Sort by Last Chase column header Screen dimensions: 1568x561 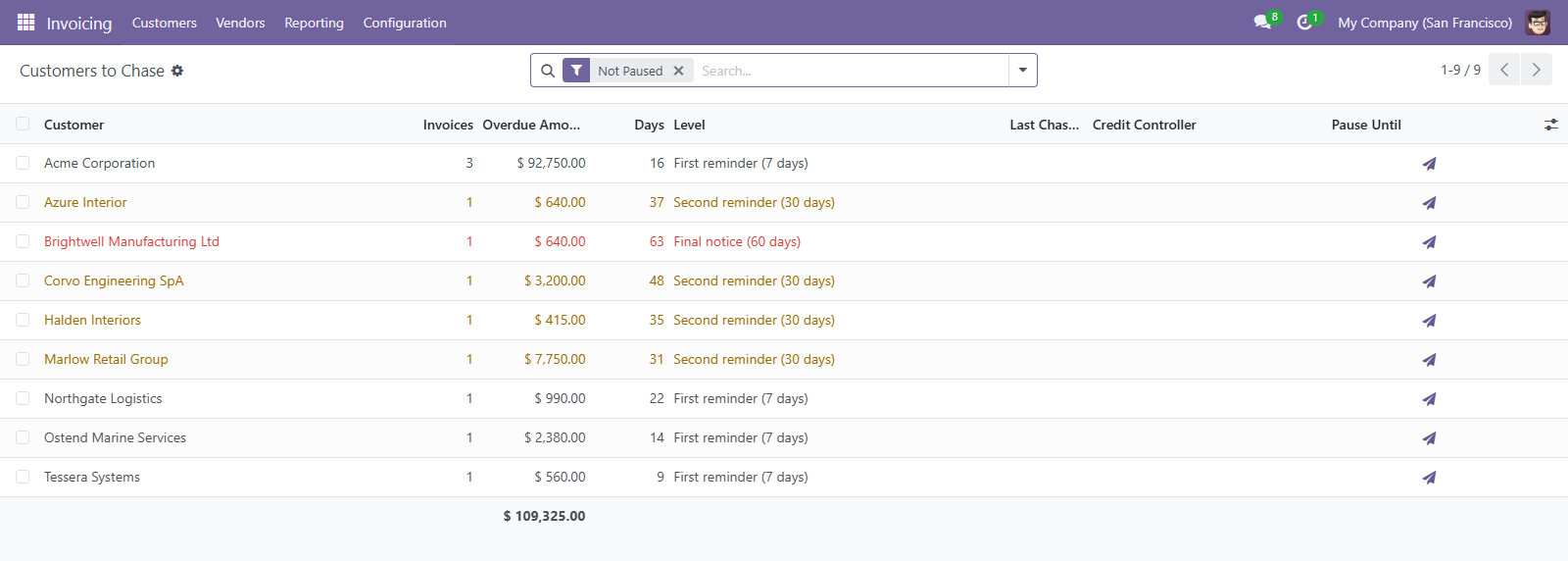click(x=1044, y=125)
